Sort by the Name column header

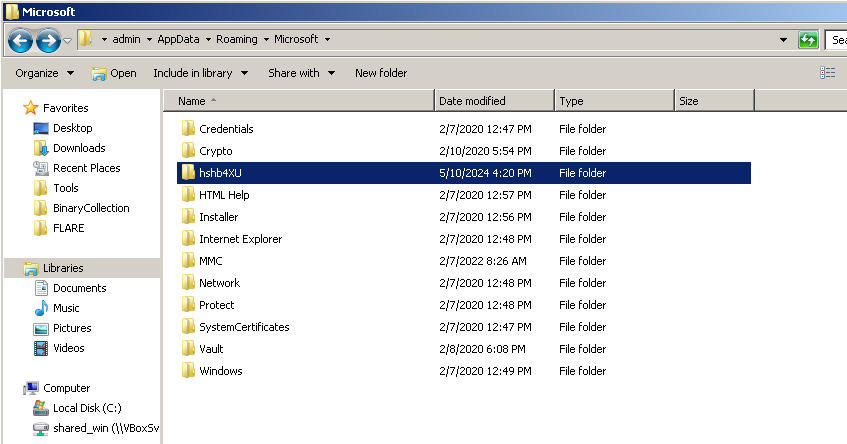click(x=299, y=101)
